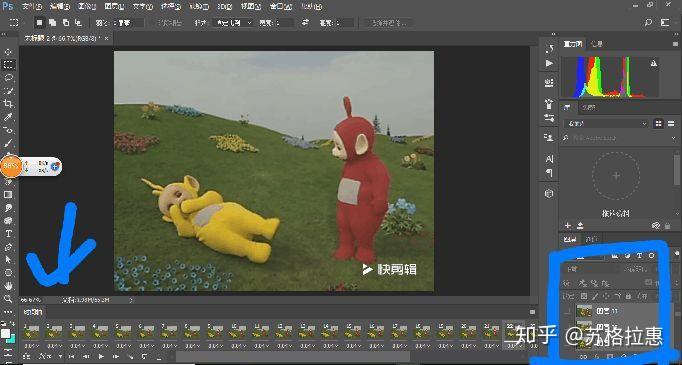Select the Eyedropper tool

click(x=8, y=117)
